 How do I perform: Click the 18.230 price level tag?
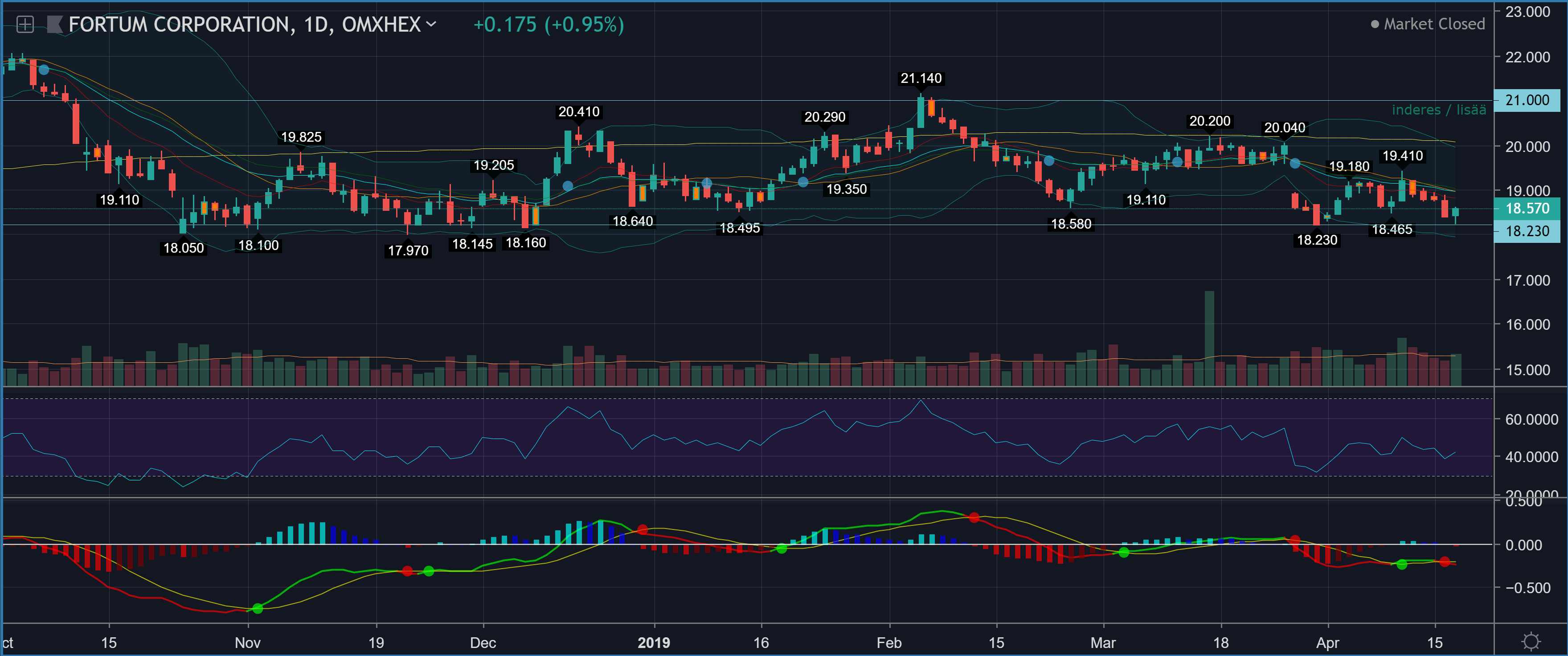coord(1527,231)
